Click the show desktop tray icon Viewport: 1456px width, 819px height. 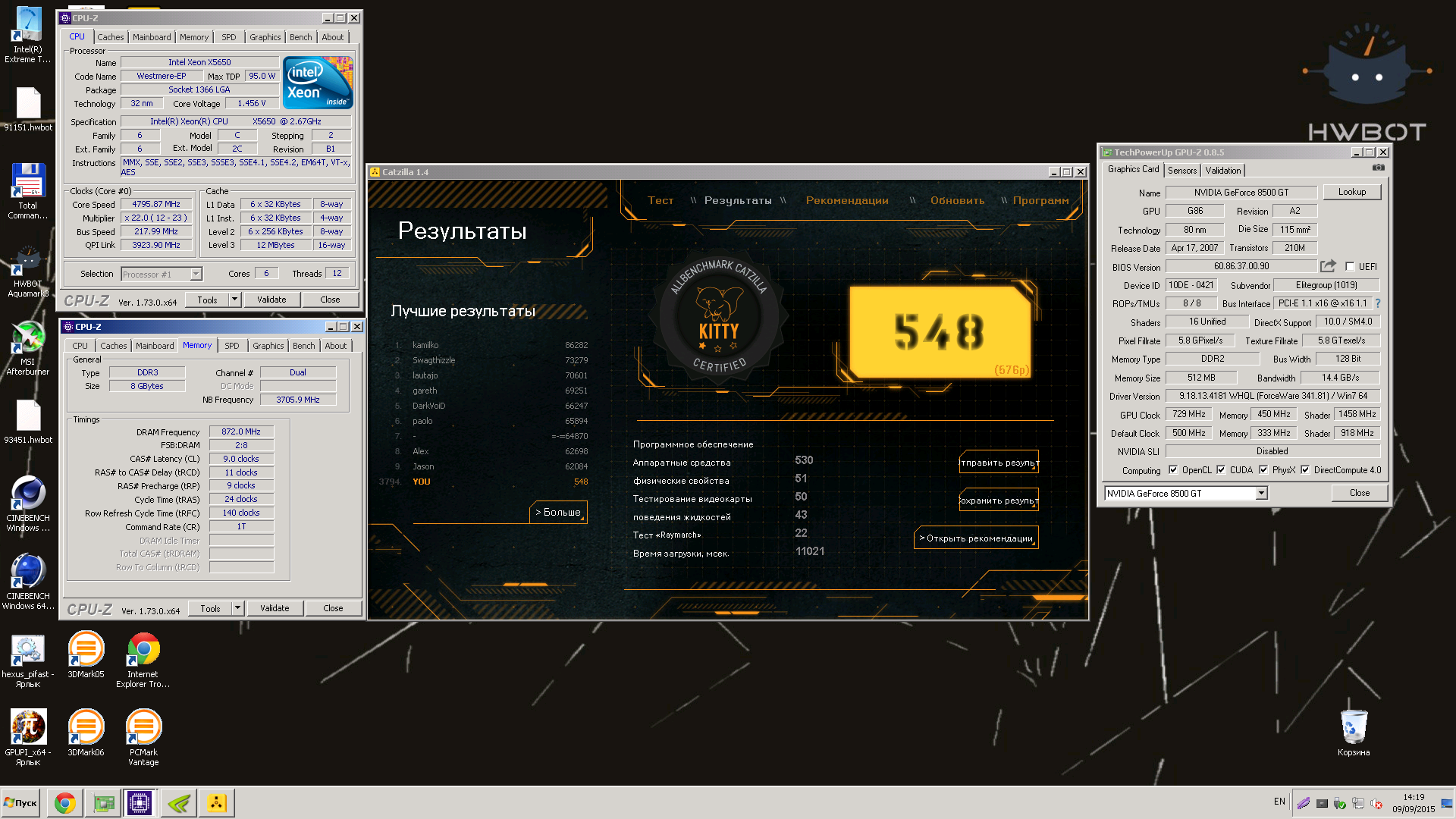tap(1448, 803)
